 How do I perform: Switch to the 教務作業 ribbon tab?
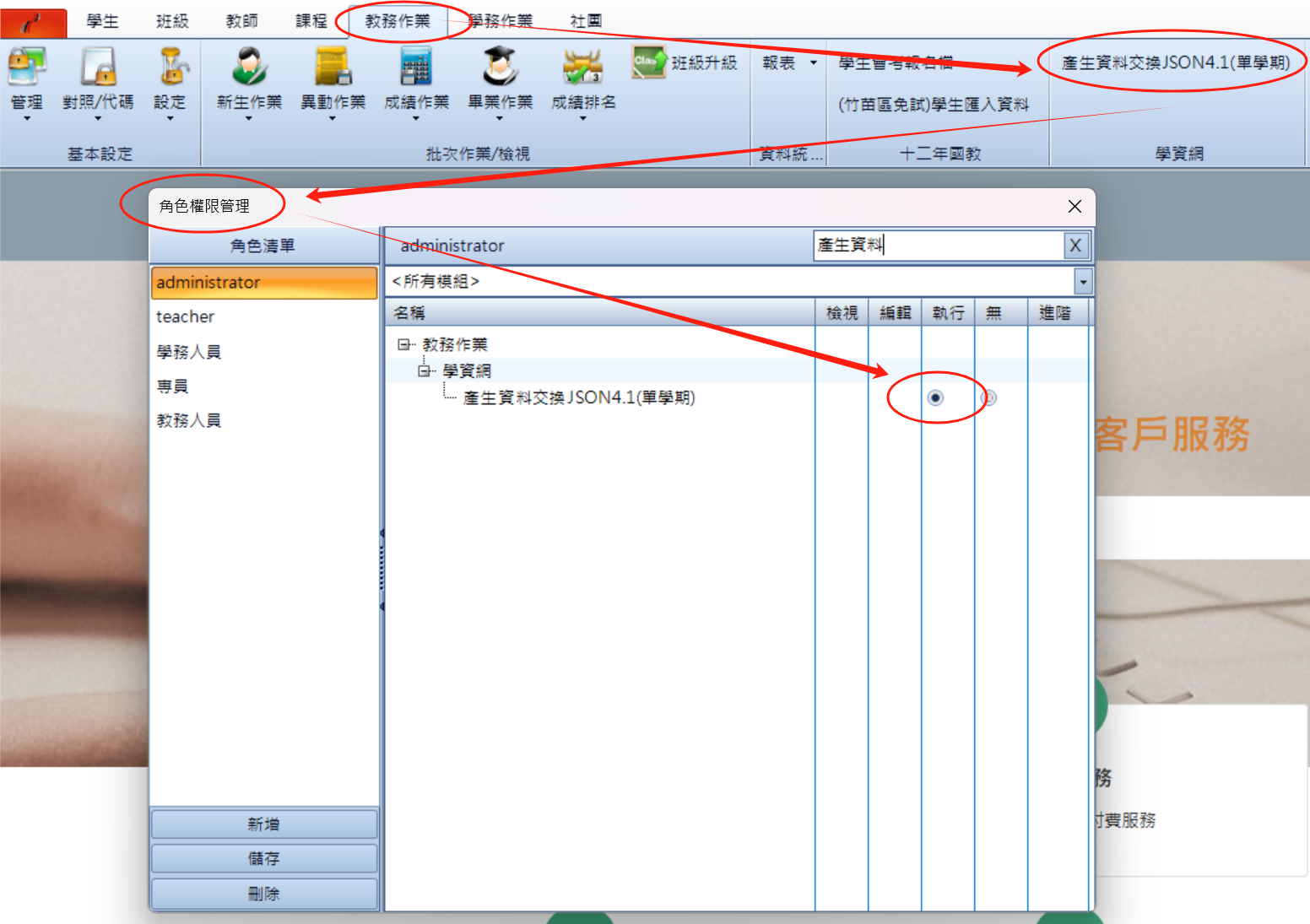coord(398,21)
